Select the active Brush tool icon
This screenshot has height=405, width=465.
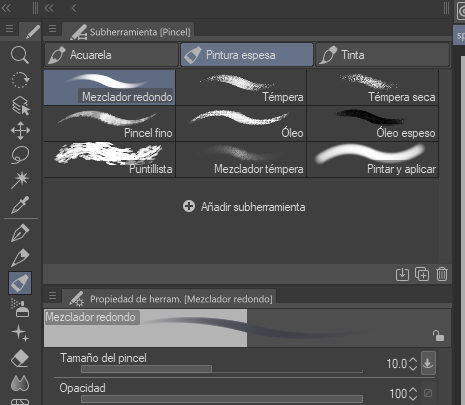click(20, 283)
